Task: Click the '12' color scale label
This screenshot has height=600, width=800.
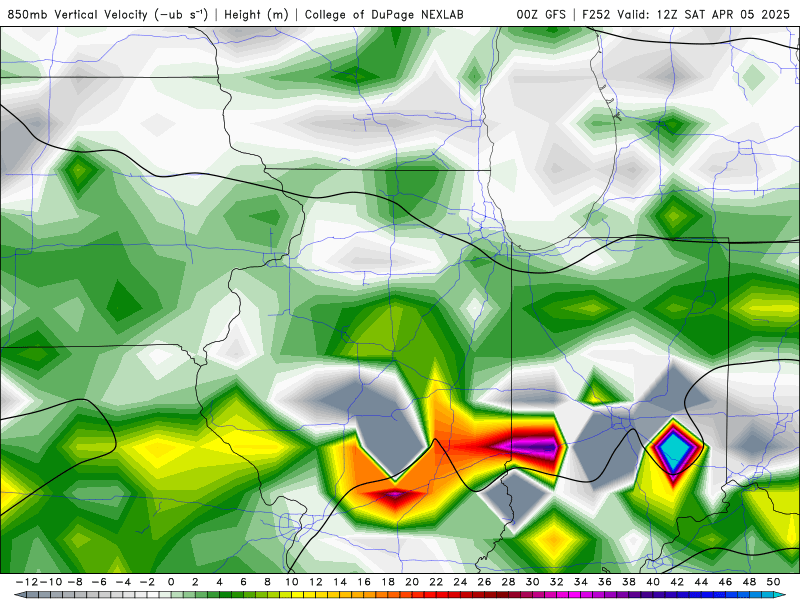Action: (x=316, y=582)
